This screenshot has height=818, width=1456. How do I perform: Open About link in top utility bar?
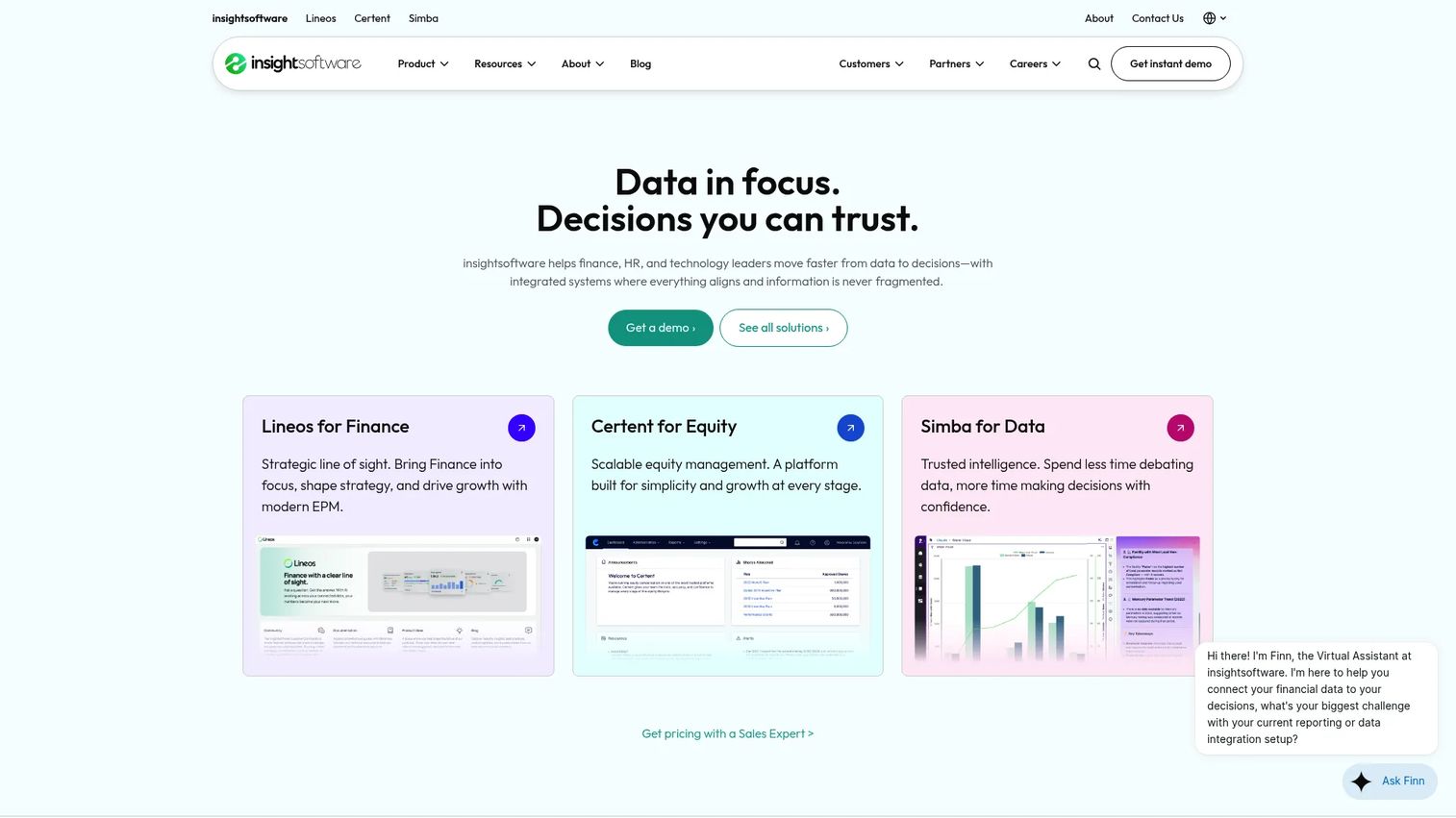1099,18
